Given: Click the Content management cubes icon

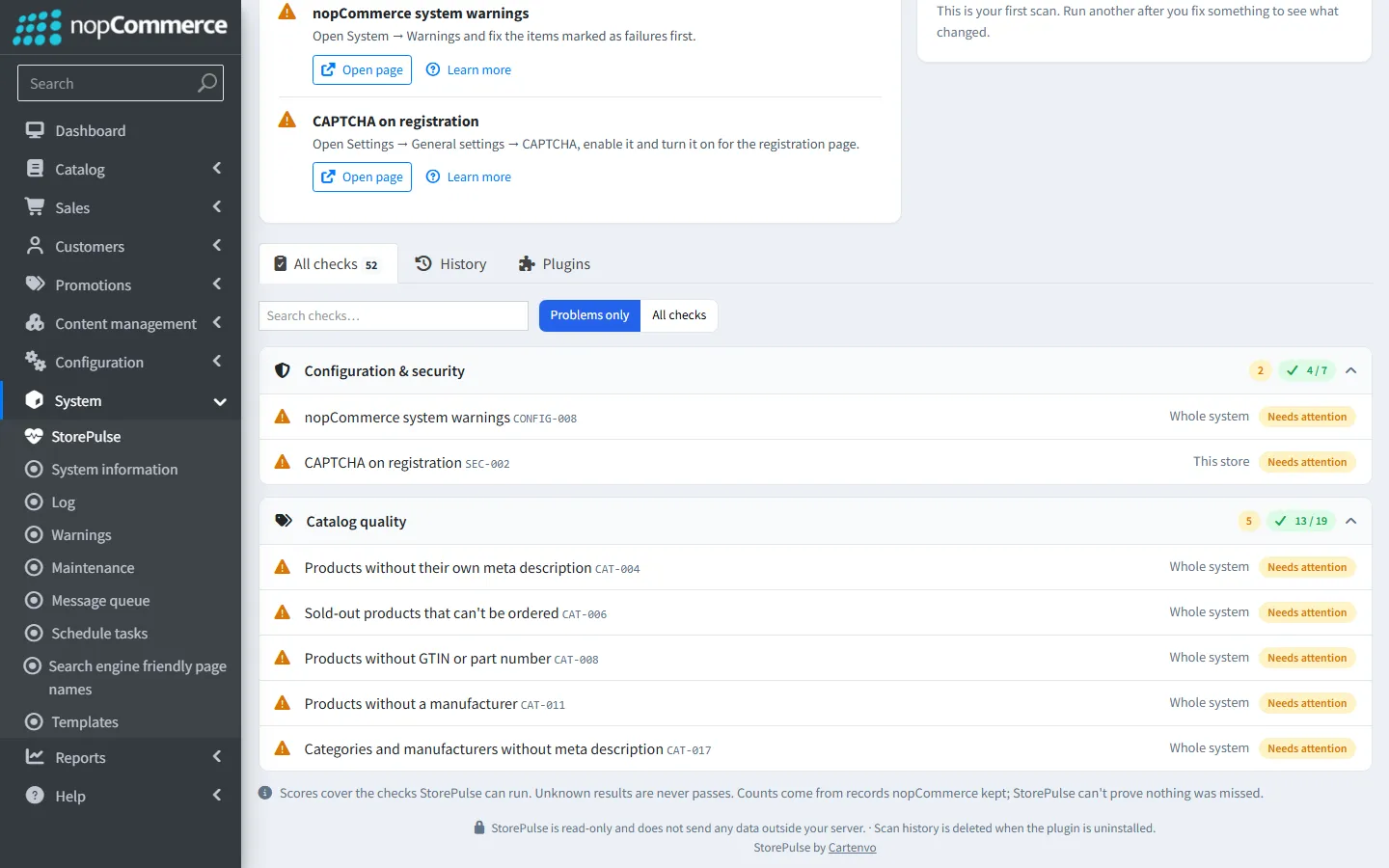Looking at the screenshot, I should 35,323.
